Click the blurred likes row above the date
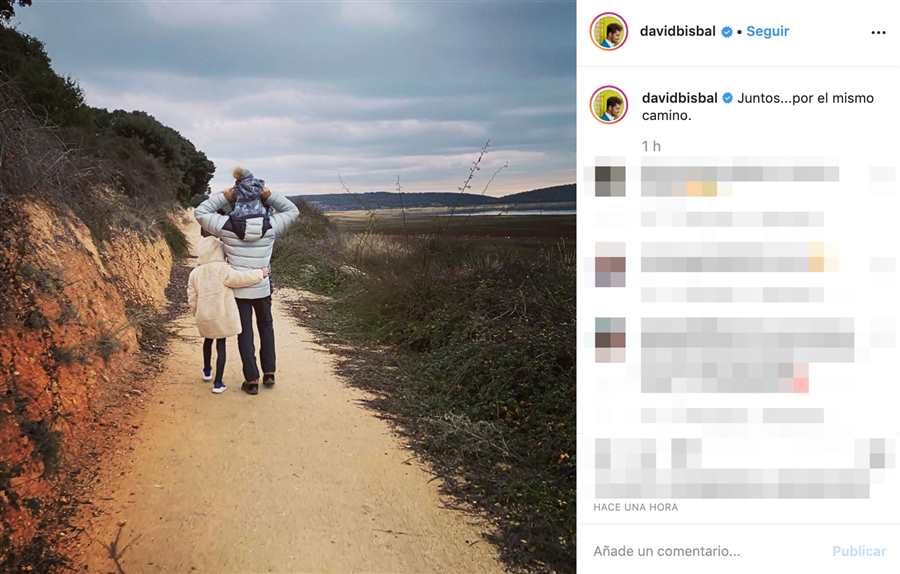The image size is (900, 574). click(x=744, y=468)
